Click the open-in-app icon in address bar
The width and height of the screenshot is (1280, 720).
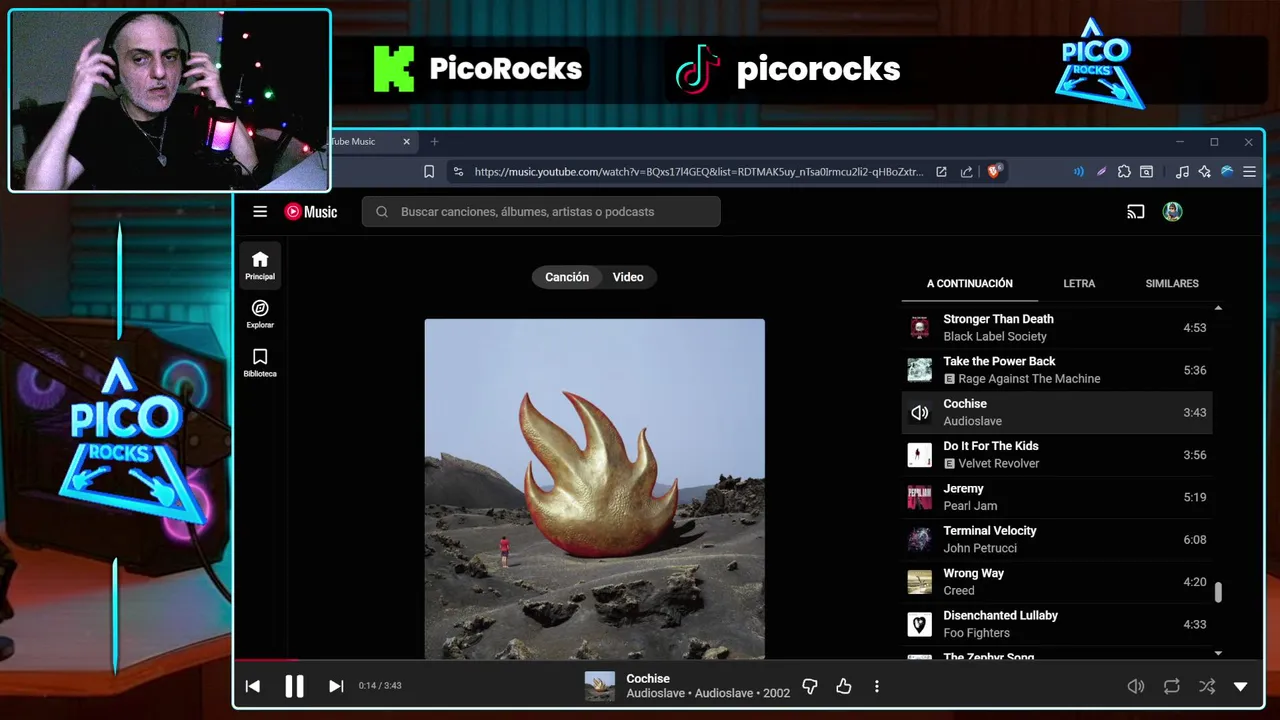pos(941,172)
